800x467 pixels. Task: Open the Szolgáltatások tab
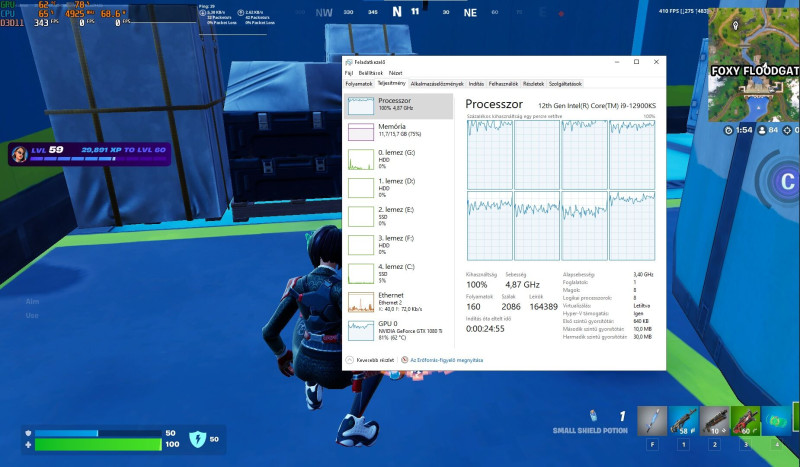pyautogui.click(x=565, y=84)
